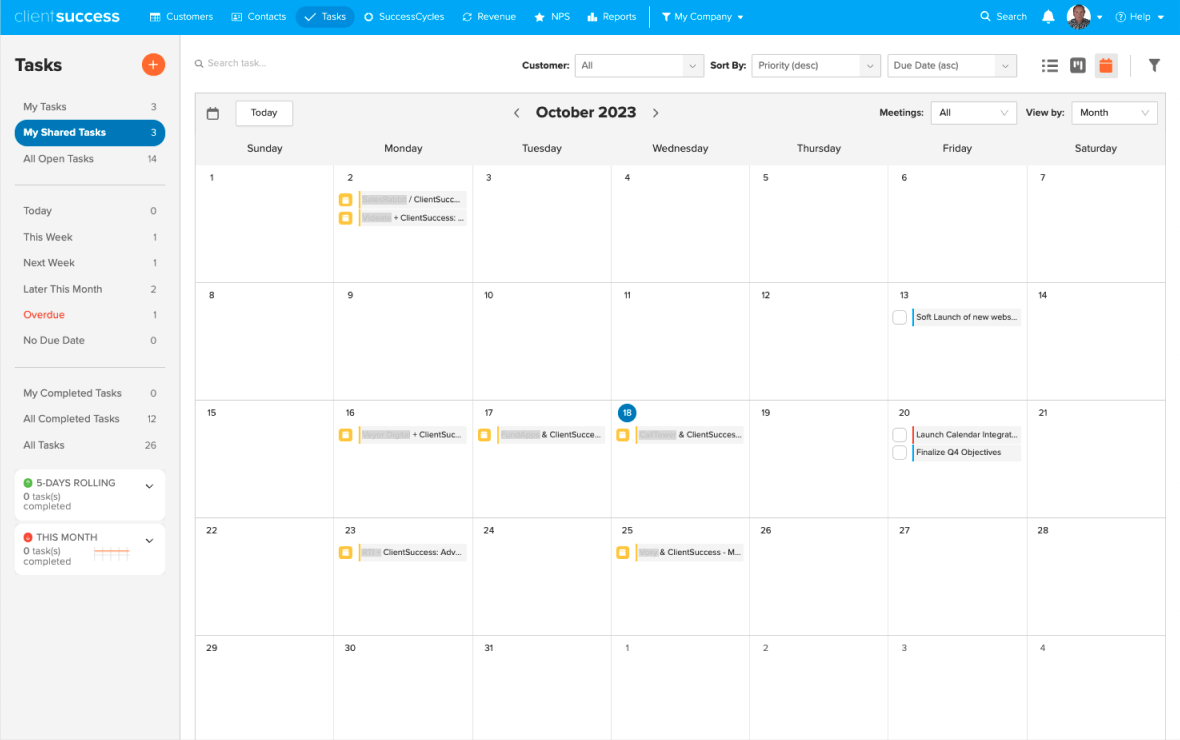
Task: Expand the 5-Days Rolling panel
Action: tap(149, 486)
